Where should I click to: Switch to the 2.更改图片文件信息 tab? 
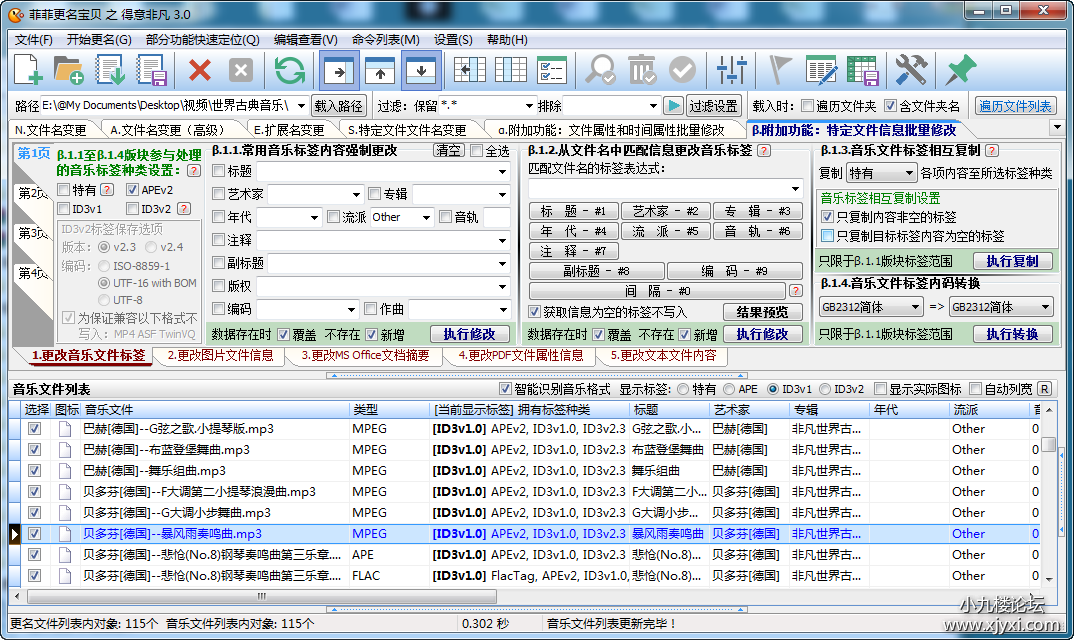click(x=220, y=355)
